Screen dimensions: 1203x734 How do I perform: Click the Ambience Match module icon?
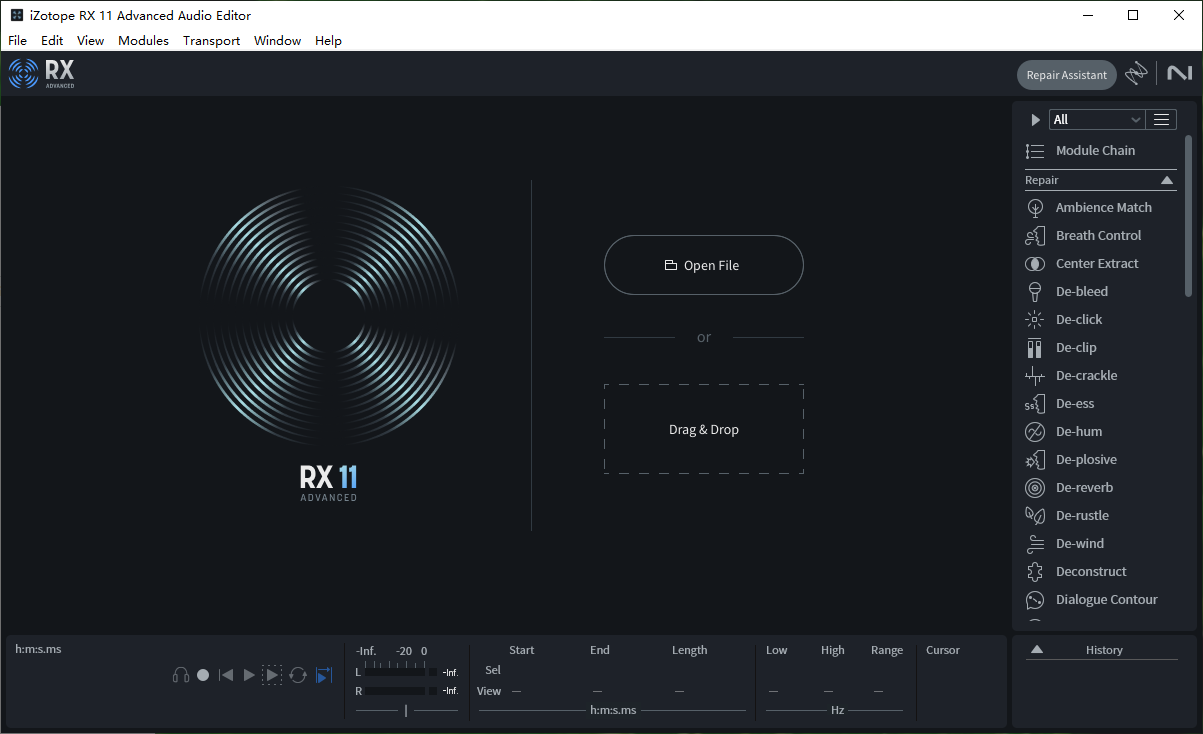click(x=1036, y=207)
